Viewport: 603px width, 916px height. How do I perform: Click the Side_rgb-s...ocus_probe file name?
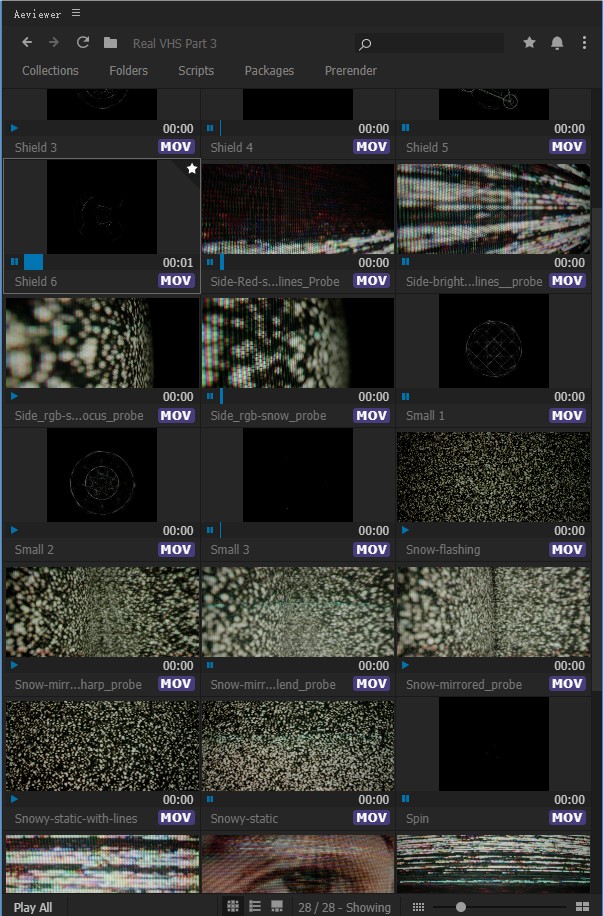79,416
